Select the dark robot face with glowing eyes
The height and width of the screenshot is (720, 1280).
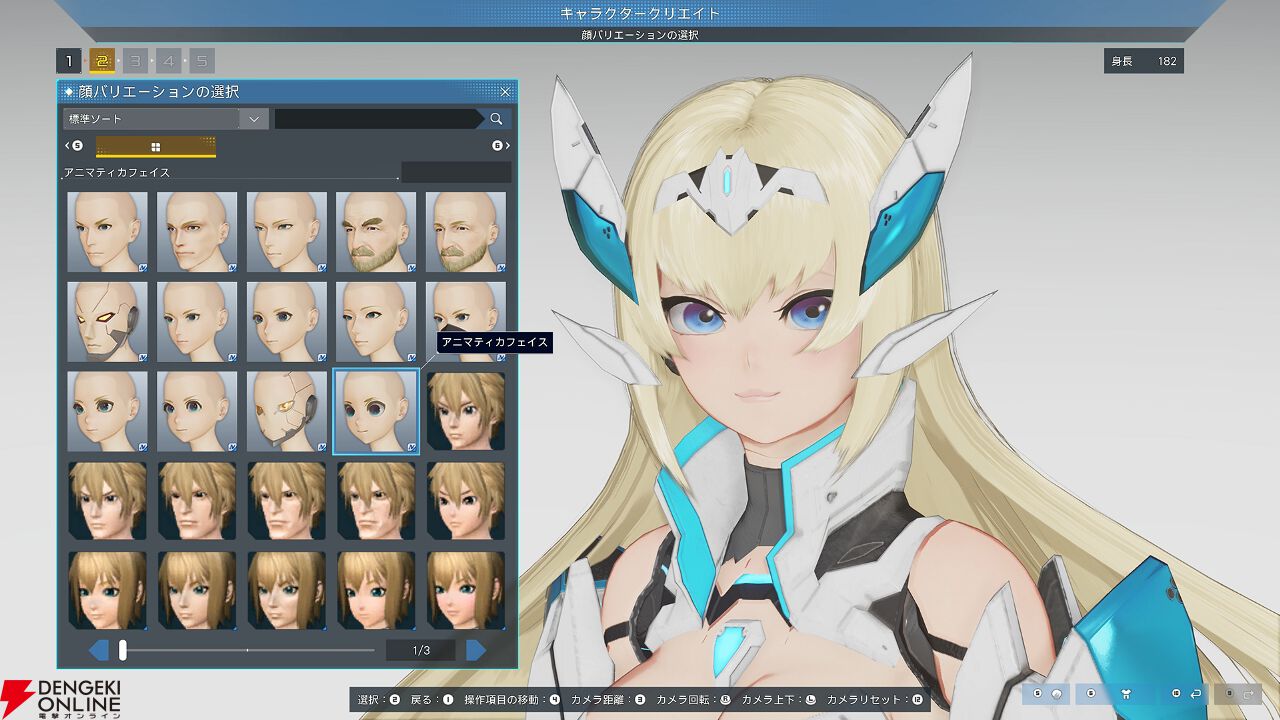(x=107, y=322)
